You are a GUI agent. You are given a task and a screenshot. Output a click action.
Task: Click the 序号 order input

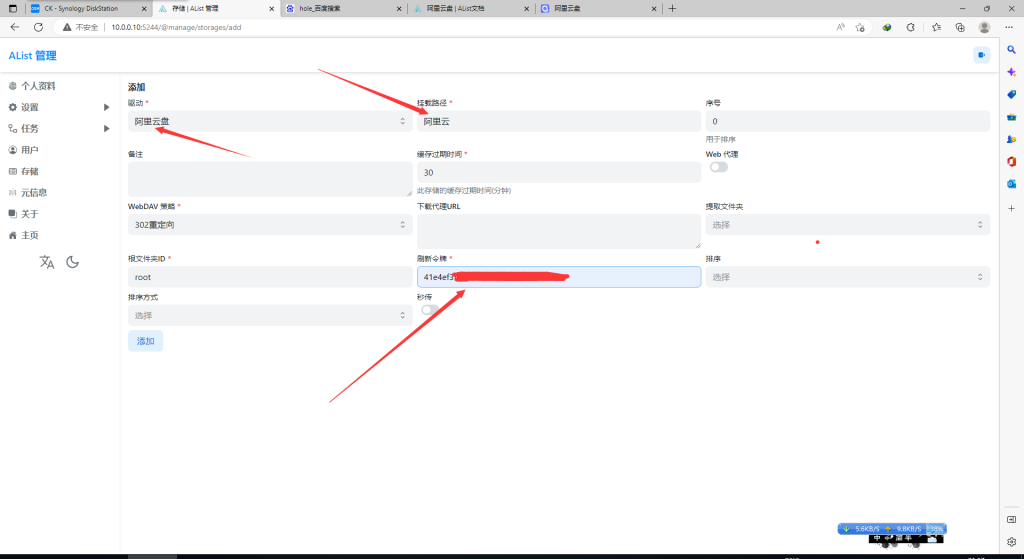848,121
